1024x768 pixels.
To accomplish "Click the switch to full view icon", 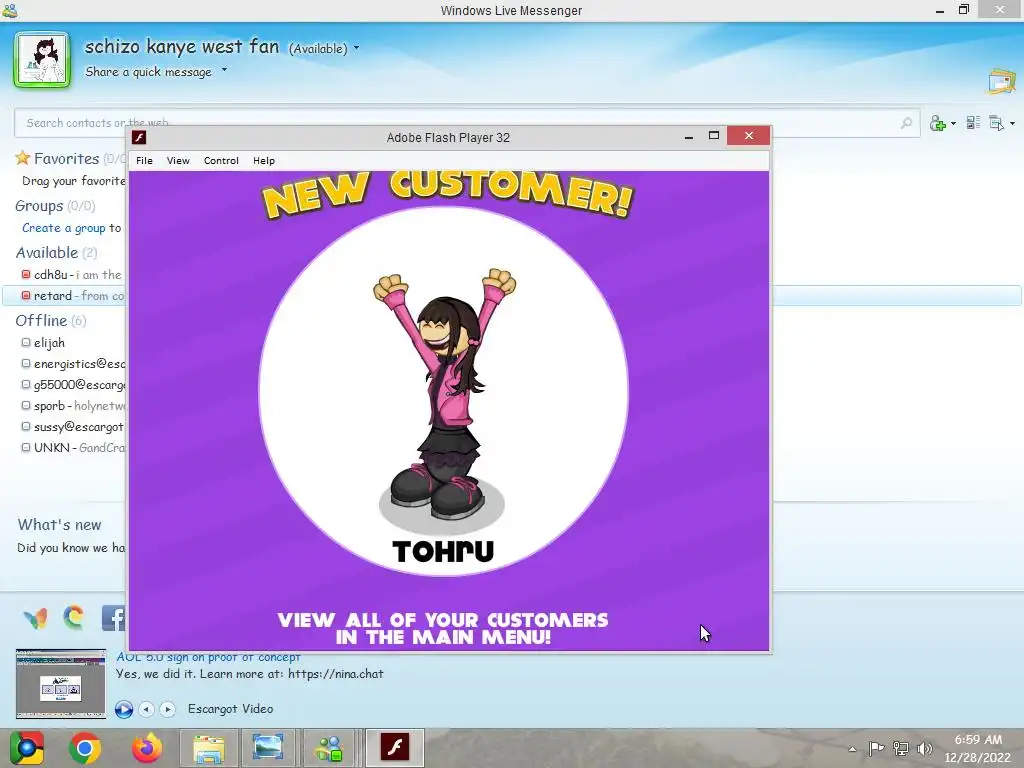I will [1002, 81].
